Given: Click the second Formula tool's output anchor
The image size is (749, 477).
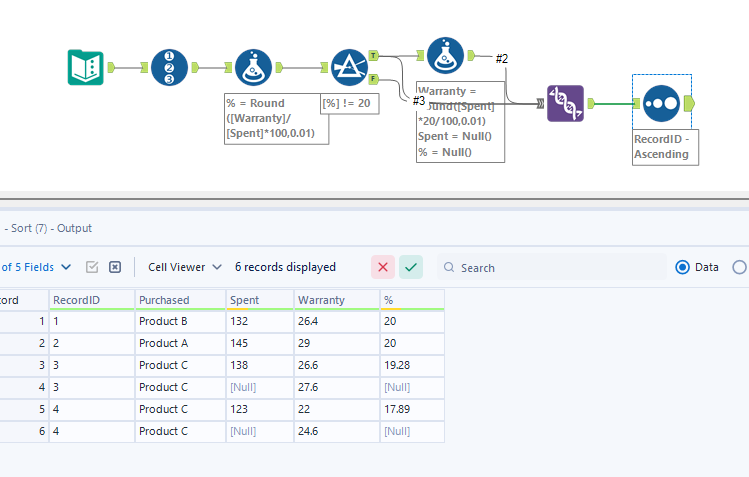Looking at the screenshot, I should pos(471,55).
